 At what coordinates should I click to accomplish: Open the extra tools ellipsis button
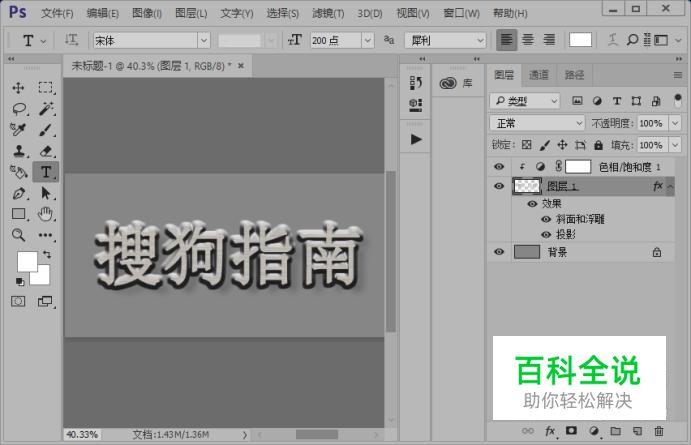pos(45,235)
